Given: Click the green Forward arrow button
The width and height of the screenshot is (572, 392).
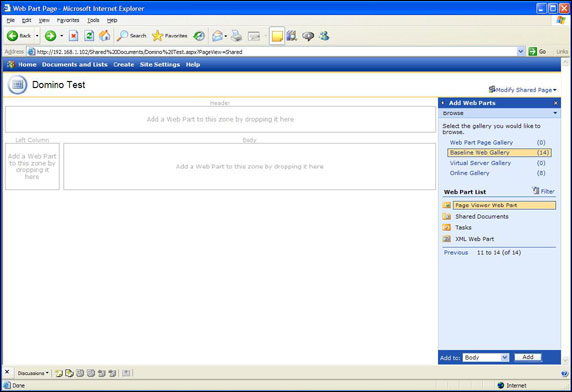Looking at the screenshot, I should click(50, 36).
